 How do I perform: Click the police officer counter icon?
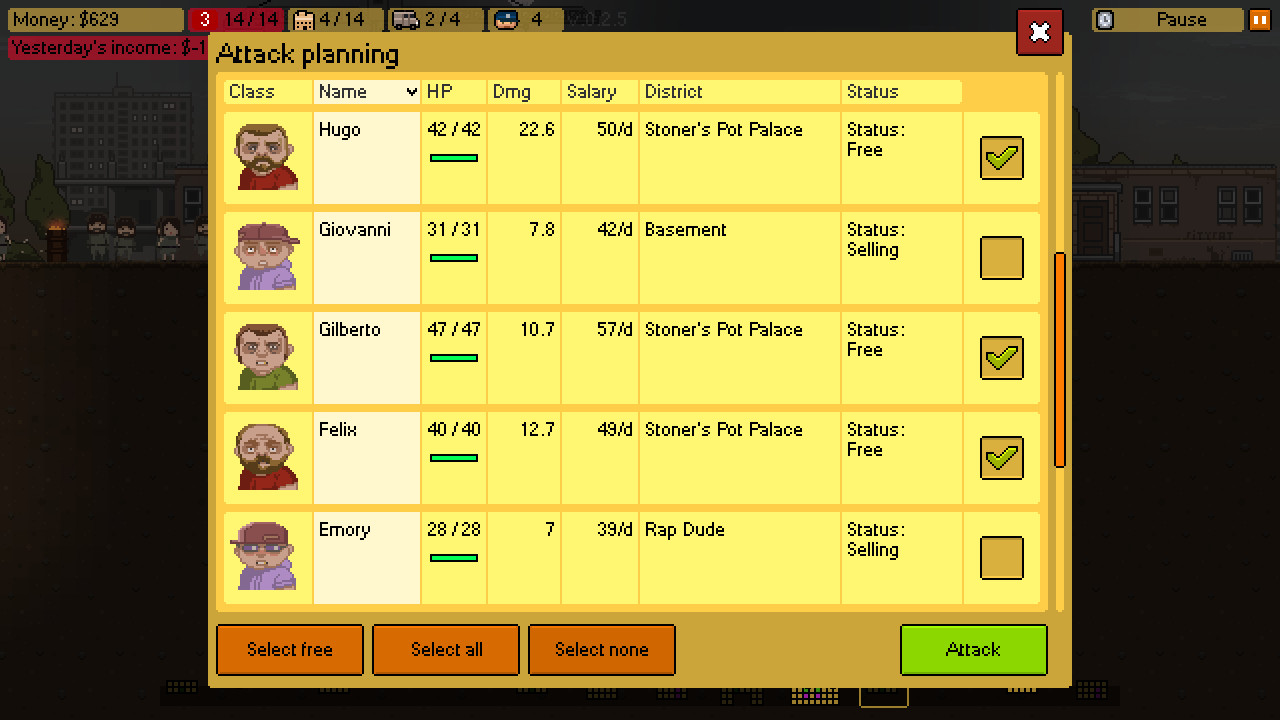[x=507, y=20]
